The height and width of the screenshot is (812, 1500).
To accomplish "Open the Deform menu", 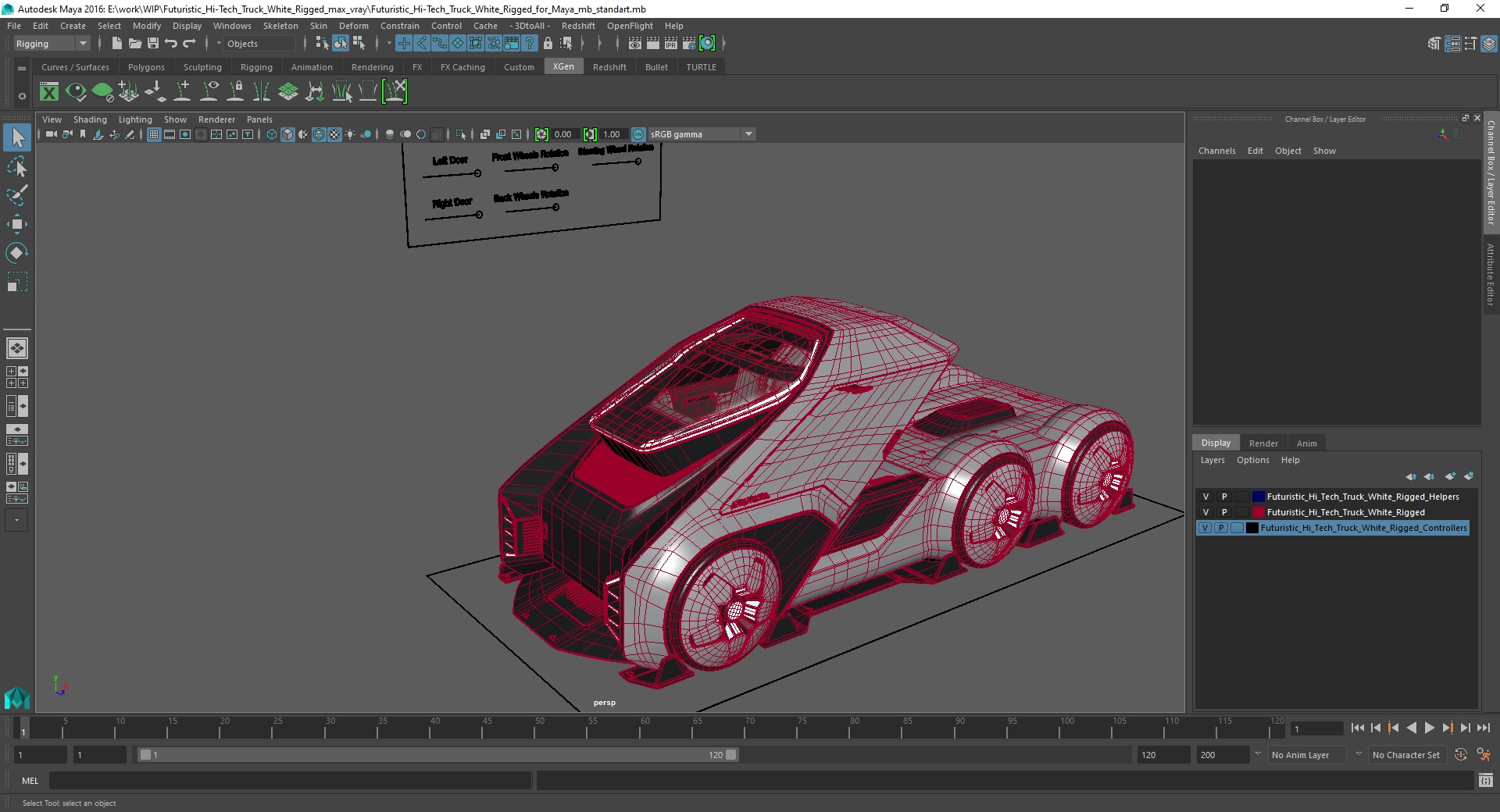I will point(353,26).
